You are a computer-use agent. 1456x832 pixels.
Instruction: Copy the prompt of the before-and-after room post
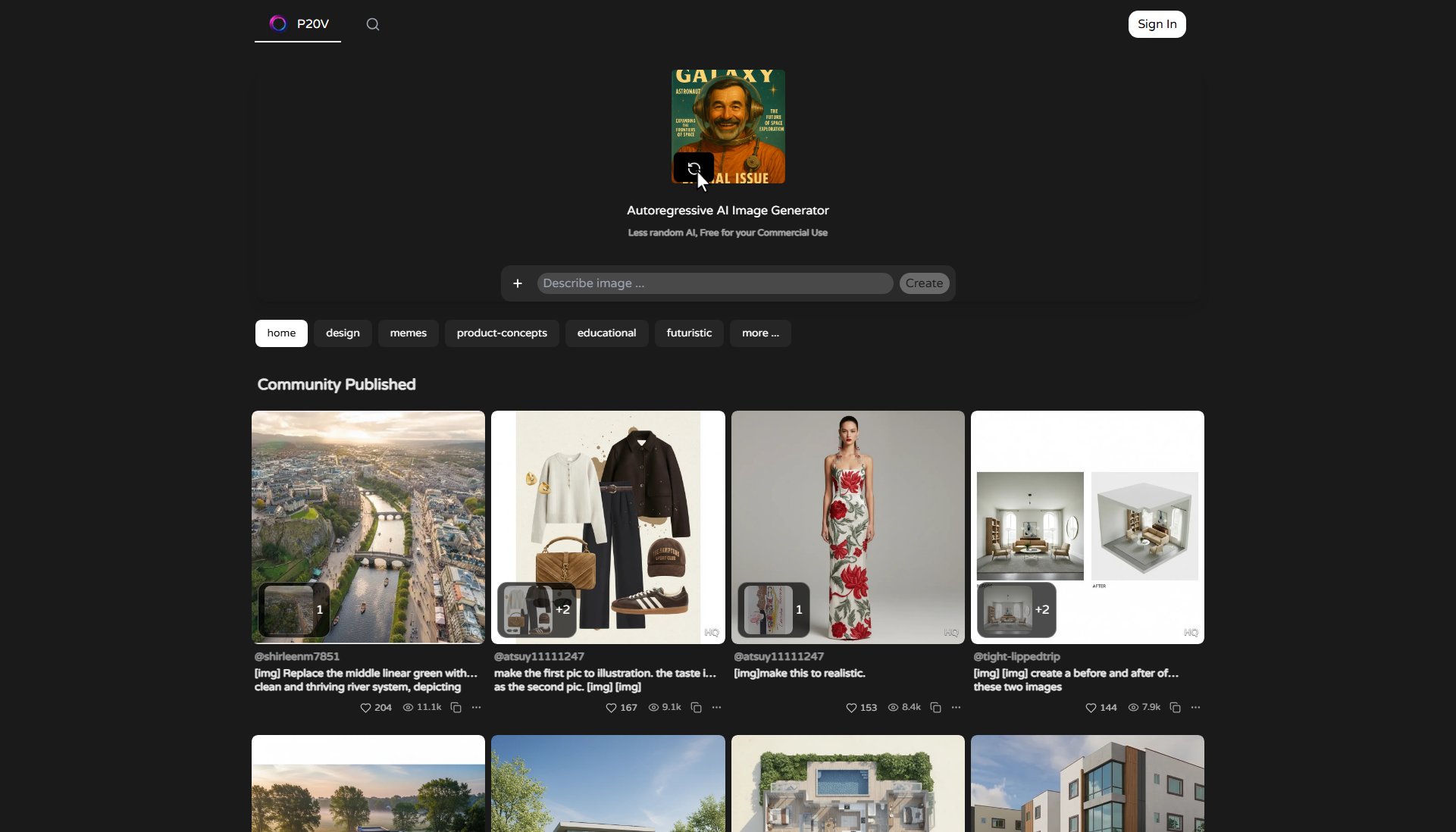[1175, 708]
